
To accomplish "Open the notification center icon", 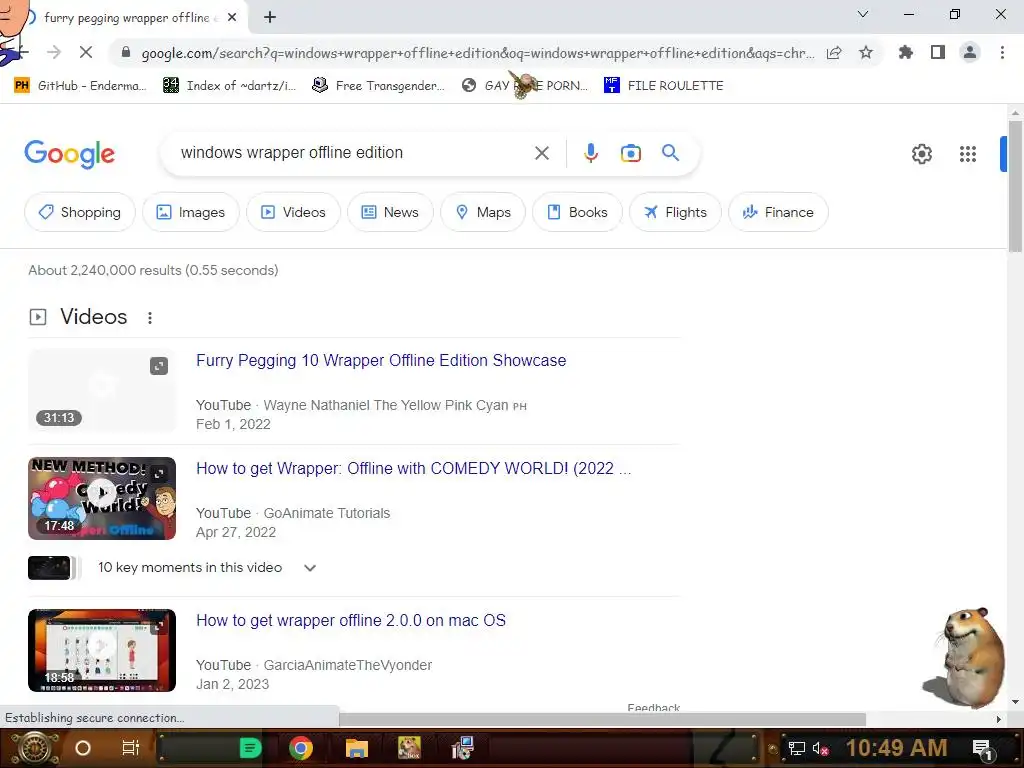I will point(982,748).
